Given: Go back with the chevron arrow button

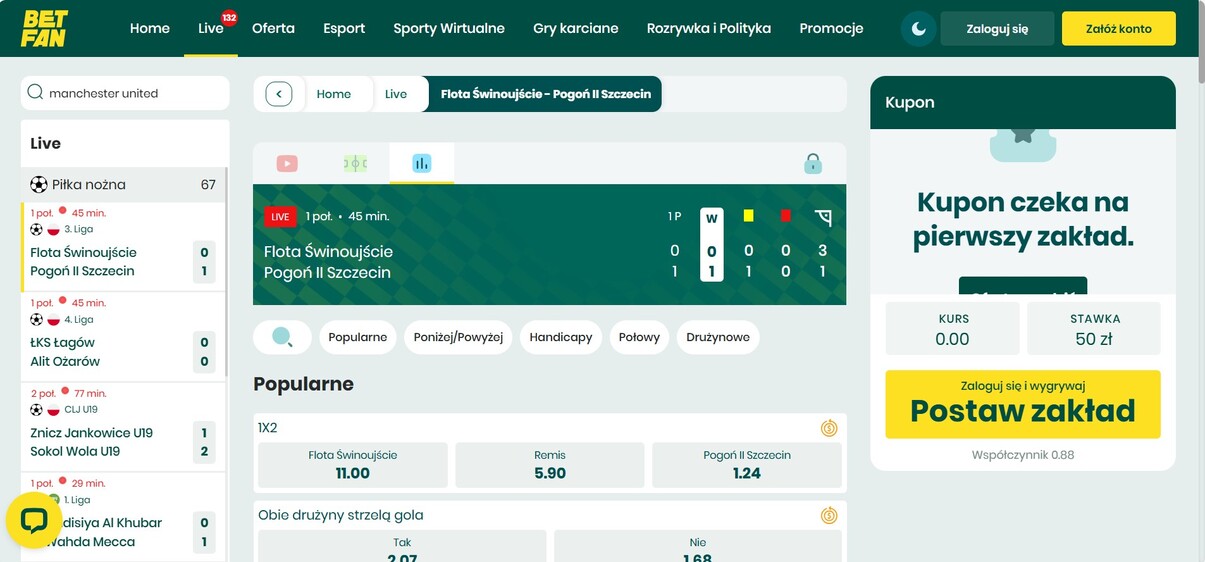Looking at the screenshot, I should (x=279, y=94).
